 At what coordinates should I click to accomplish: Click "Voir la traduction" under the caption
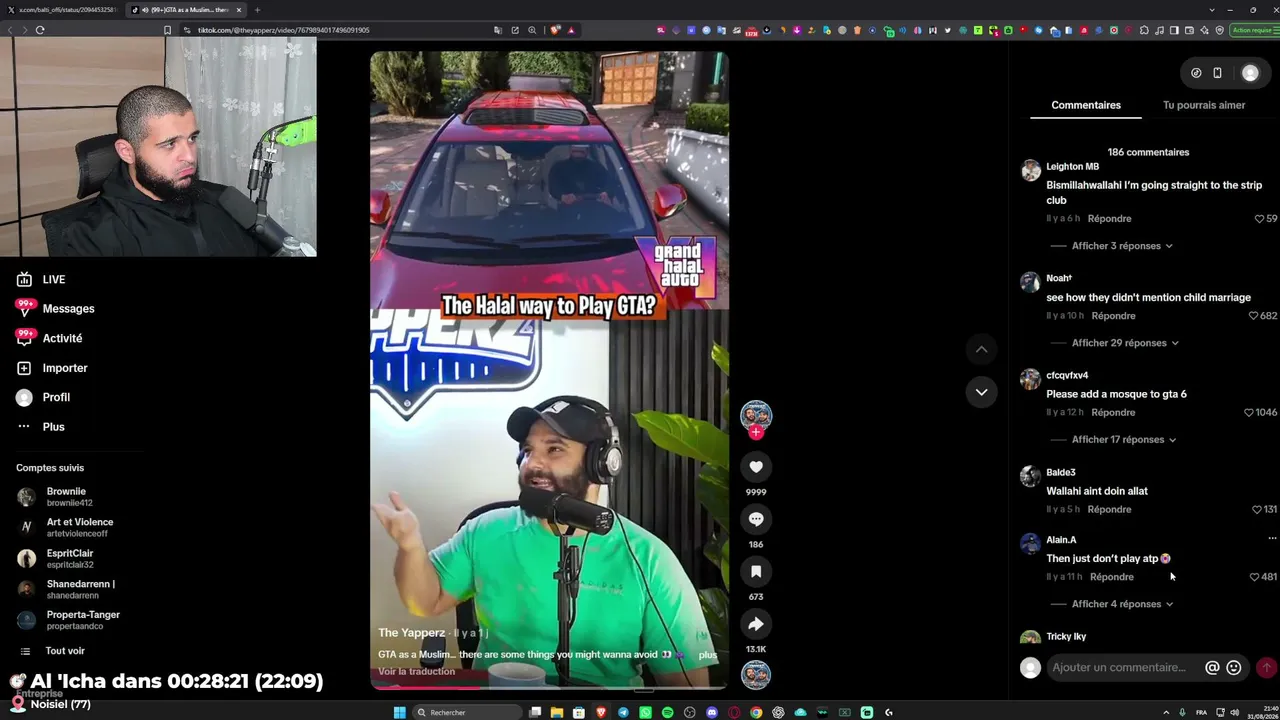(x=416, y=671)
